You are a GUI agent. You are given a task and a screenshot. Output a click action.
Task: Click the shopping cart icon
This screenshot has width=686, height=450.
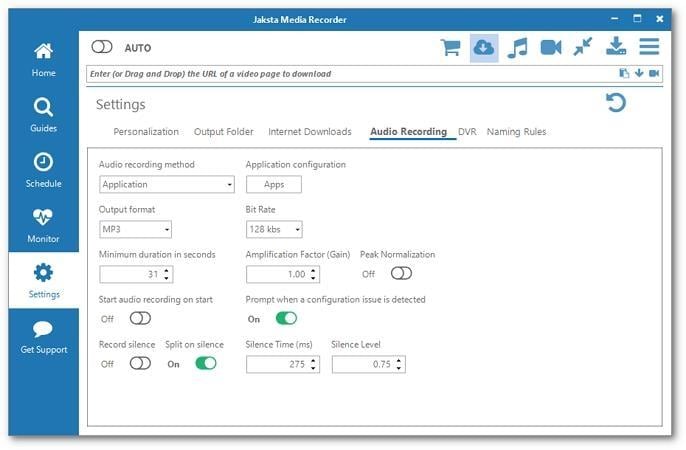(x=450, y=47)
